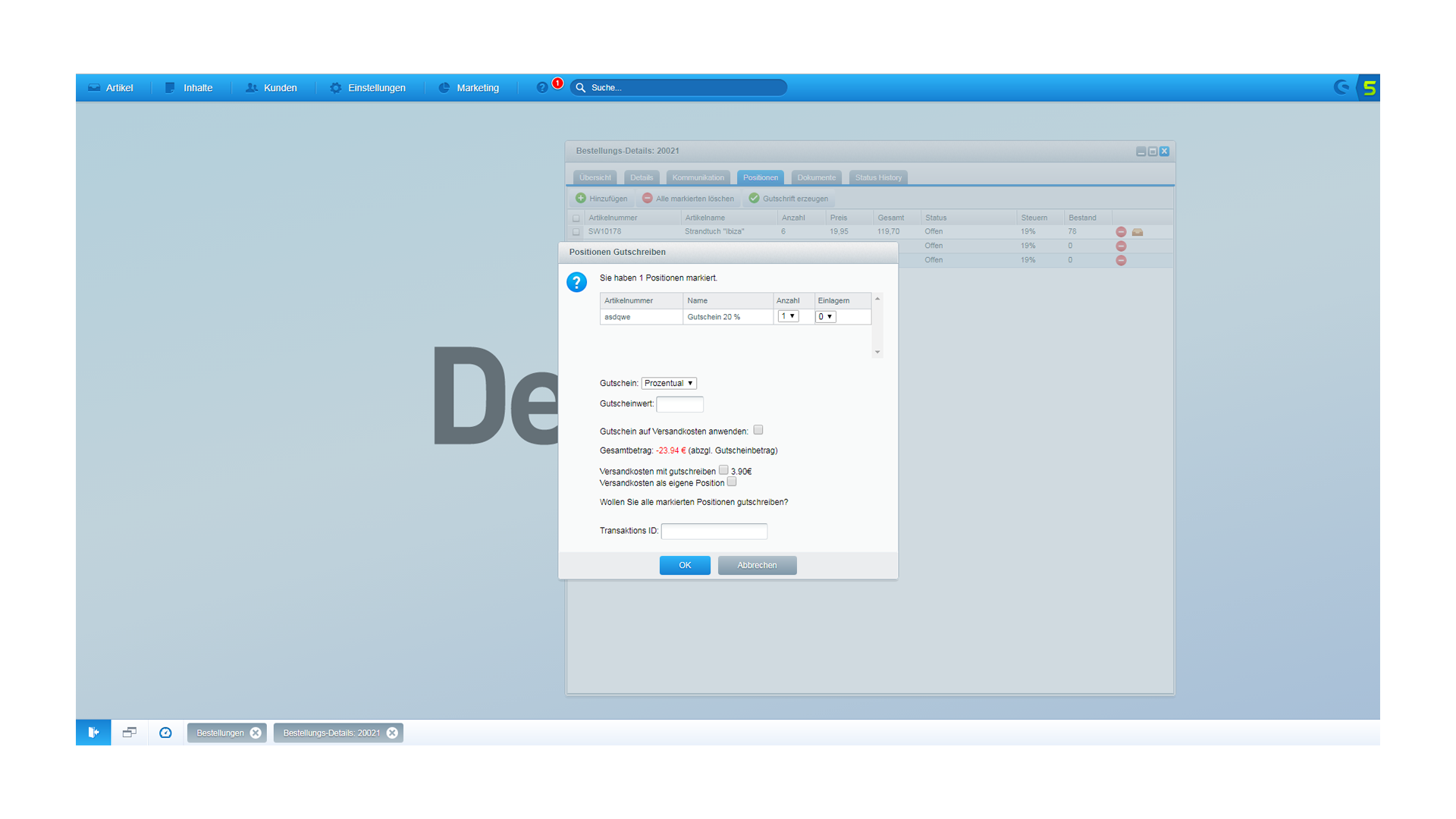The width and height of the screenshot is (1456, 819).
Task: Delete the SW10178 Strandtuch position
Action: pos(1121,232)
